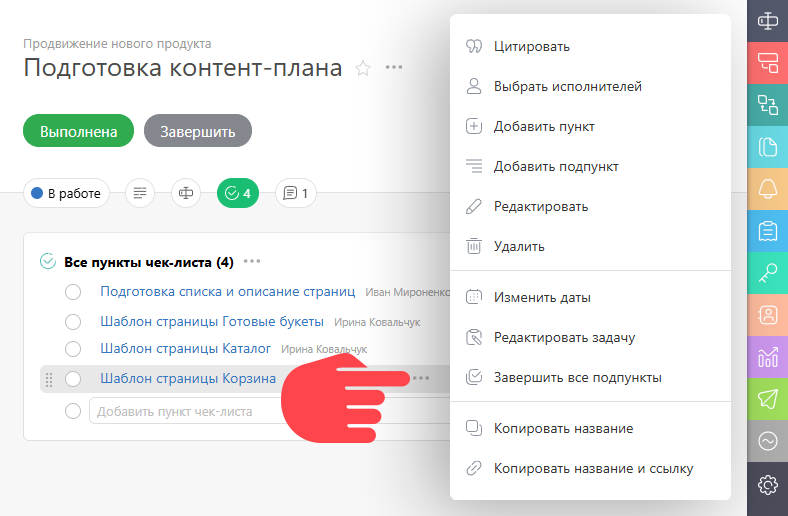Open three-dot menu of Все пункты чек-листа

tap(252, 261)
